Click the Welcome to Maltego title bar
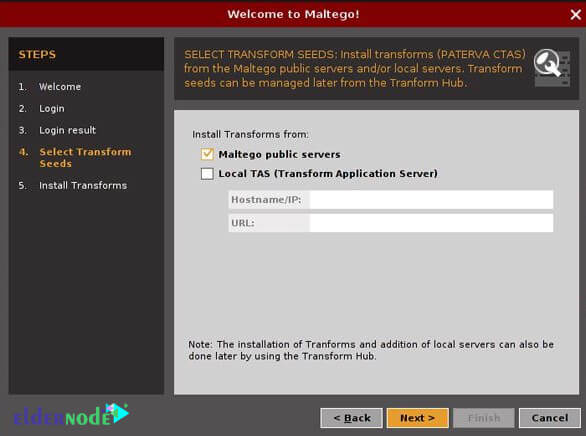Image resolution: width=586 pixels, height=436 pixels. tap(293, 14)
